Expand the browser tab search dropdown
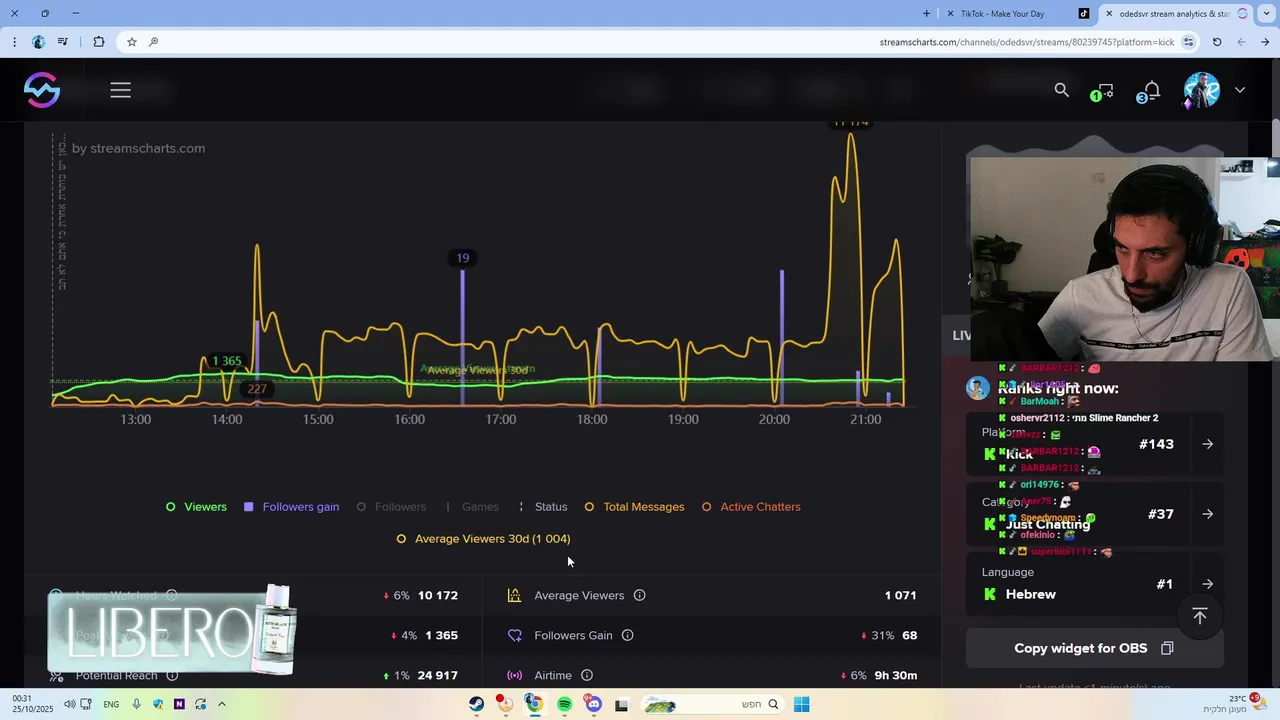The width and height of the screenshot is (1280, 720). tap(1265, 14)
